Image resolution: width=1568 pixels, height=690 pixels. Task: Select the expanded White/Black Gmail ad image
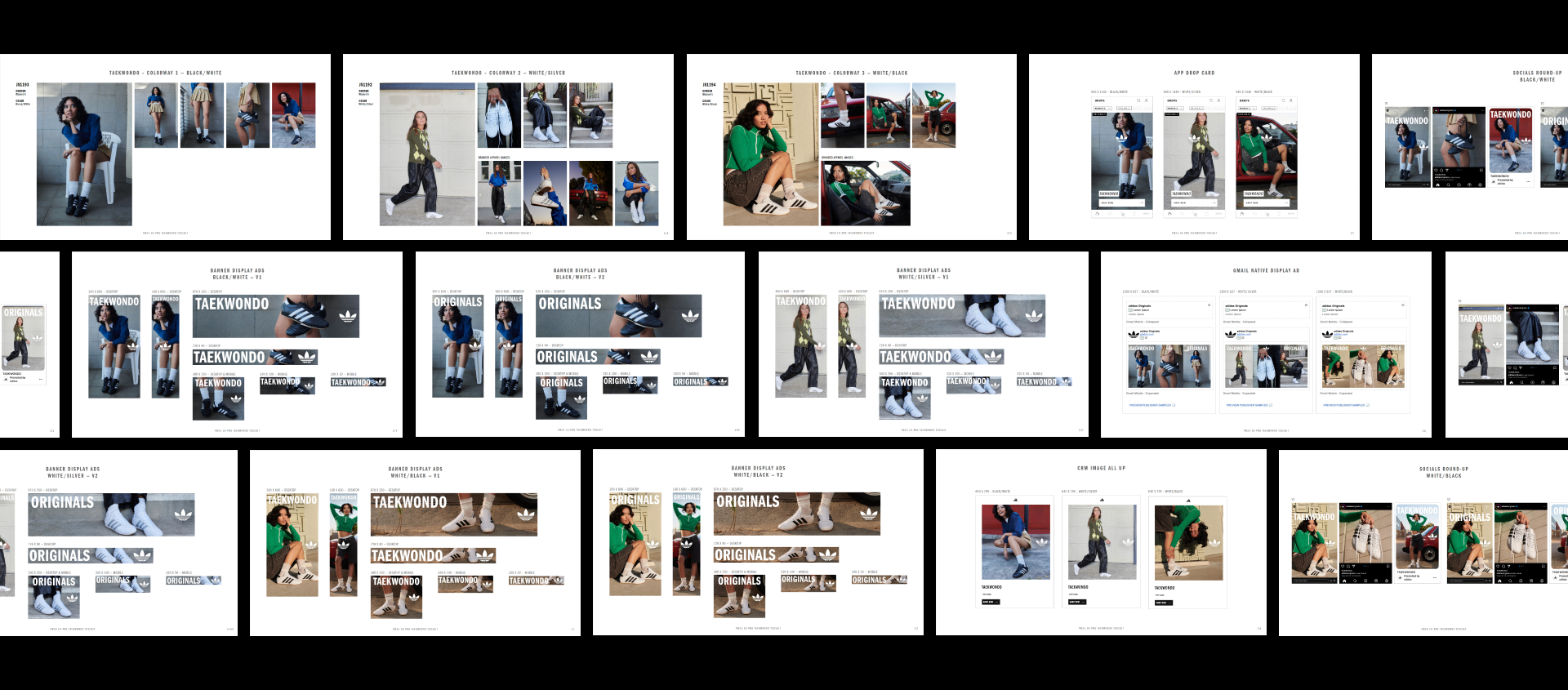click(1363, 366)
